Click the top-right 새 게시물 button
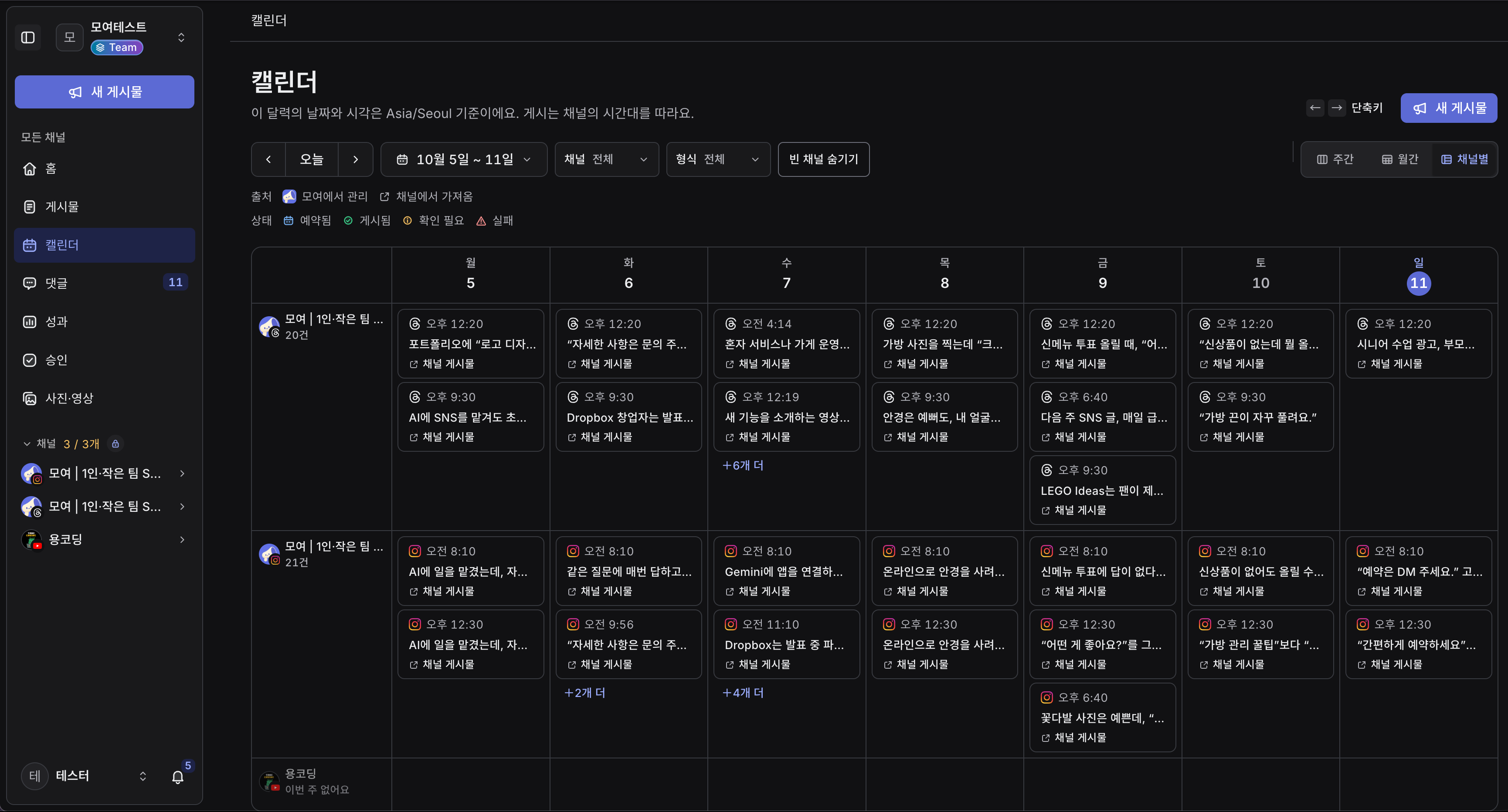The image size is (1508, 812). coord(1449,108)
